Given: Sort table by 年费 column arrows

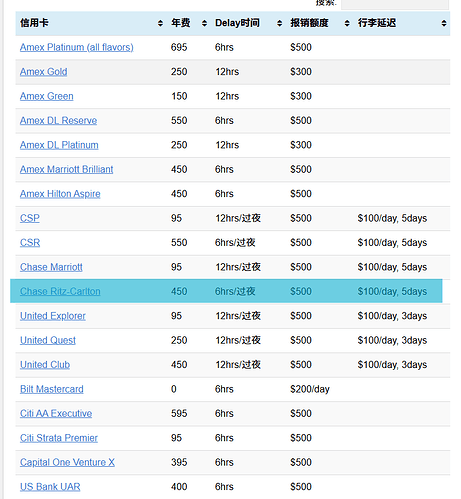Looking at the screenshot, I should point(204,23).
